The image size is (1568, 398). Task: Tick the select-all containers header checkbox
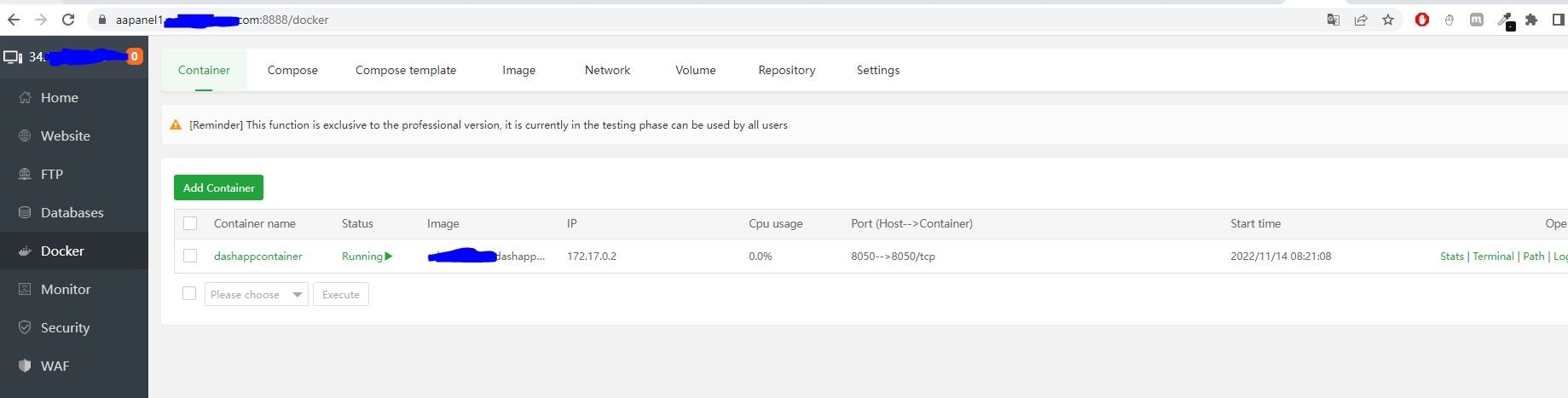tap(190, 223)
